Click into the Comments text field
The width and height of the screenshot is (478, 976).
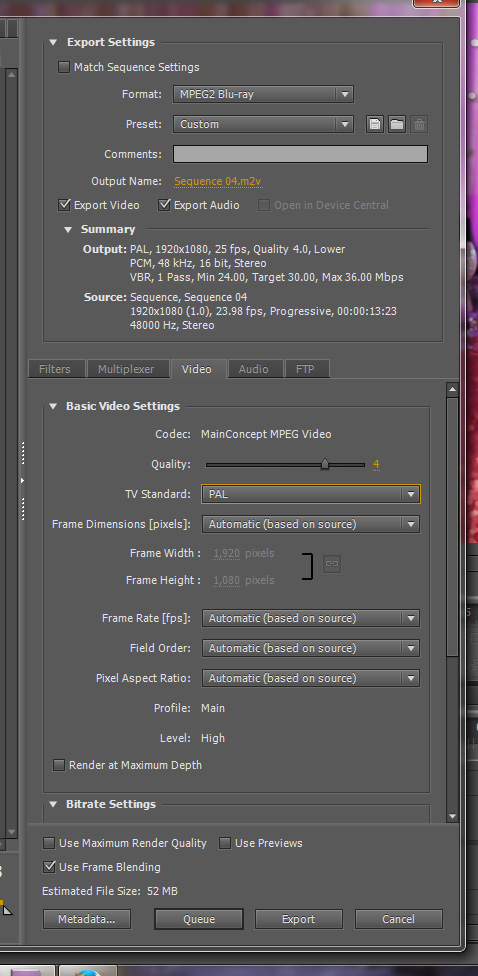(300, 154)
